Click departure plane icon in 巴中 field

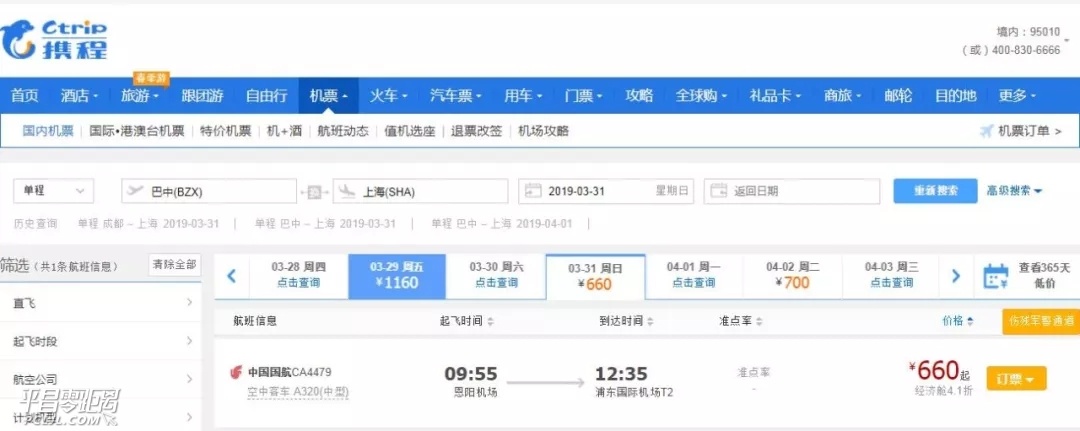coord(135,191)
